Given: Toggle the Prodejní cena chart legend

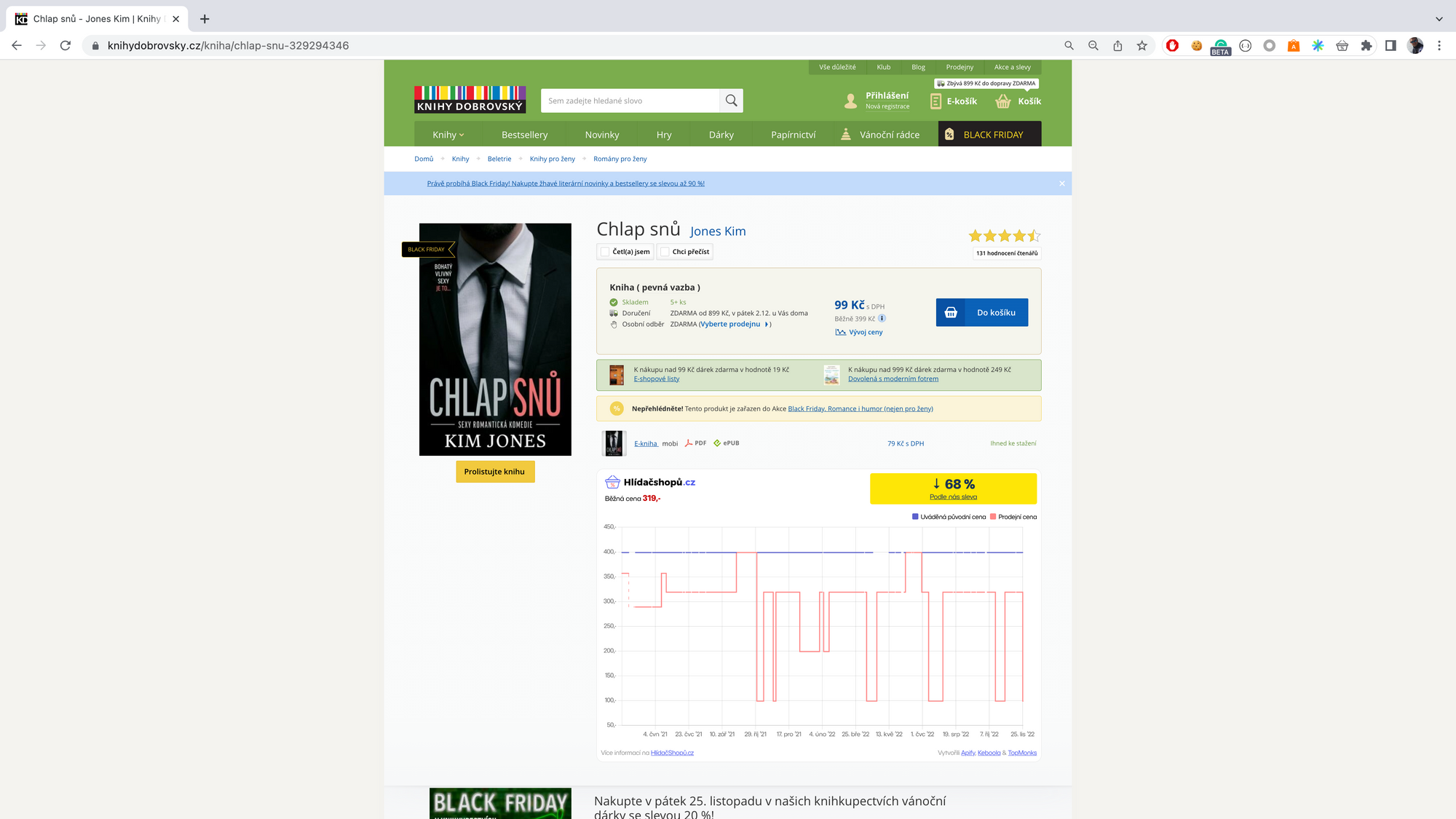Looking at the screenshot, I should (1013, 517).
